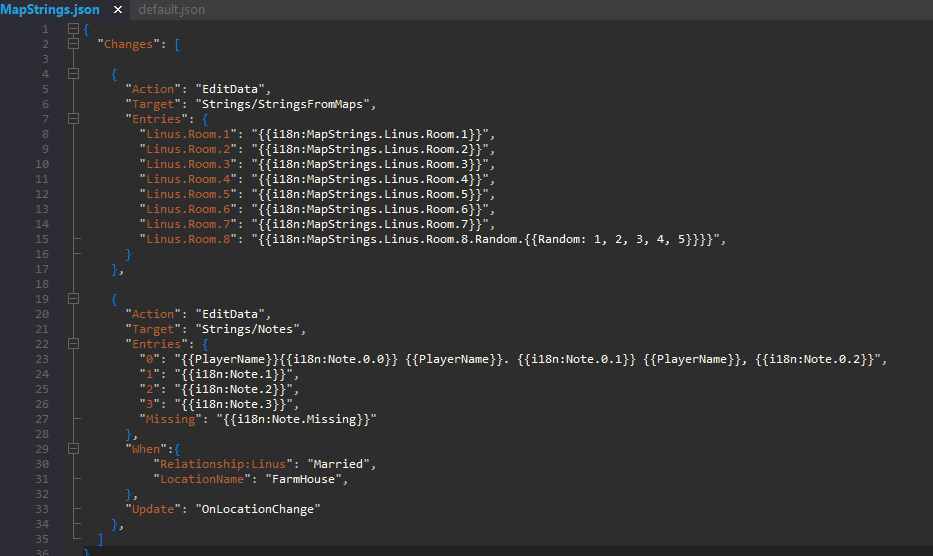Collapse the second change block on line 19
933x556 pixels.
pos(73,299)
